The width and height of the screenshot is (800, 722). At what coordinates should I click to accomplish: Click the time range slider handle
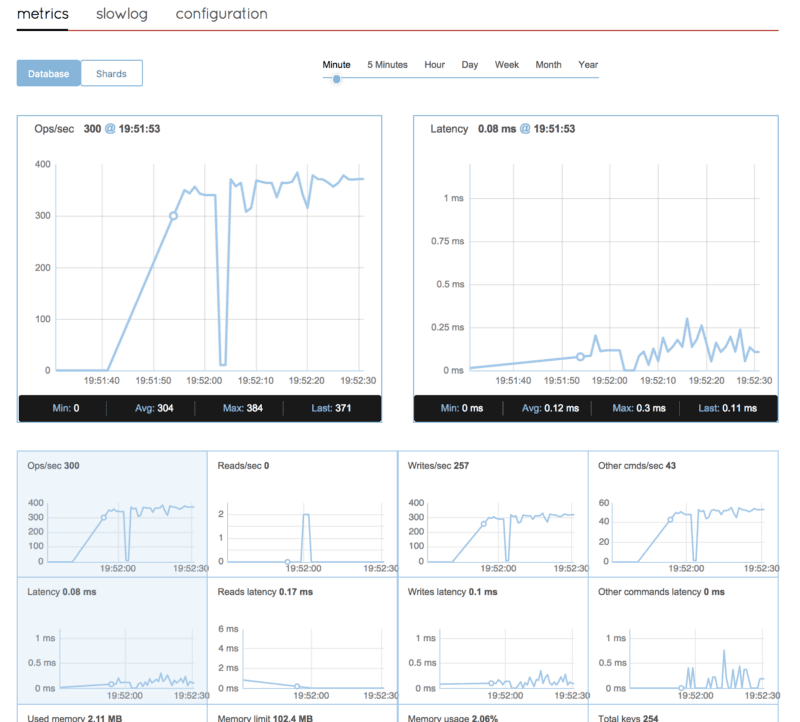pos(336,77)
